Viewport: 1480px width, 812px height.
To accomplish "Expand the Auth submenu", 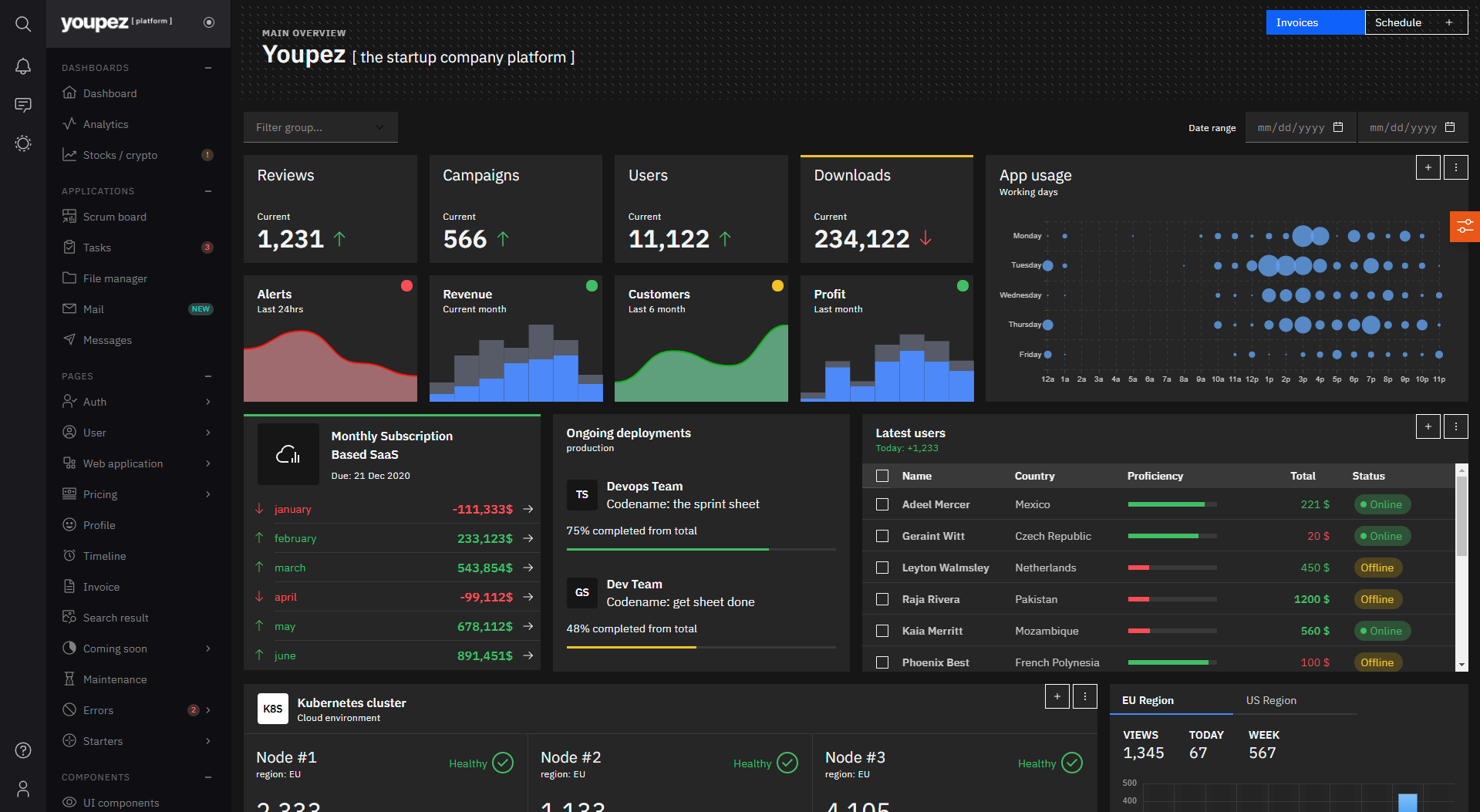I will [208, 402].
